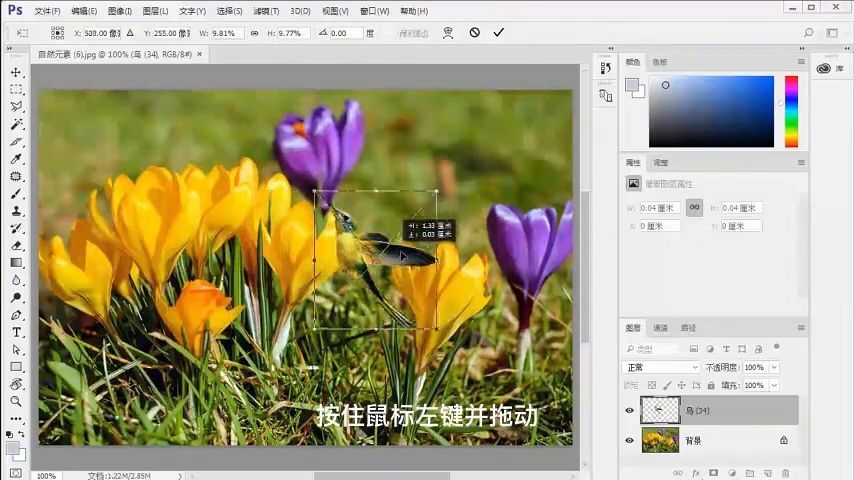Open the 不透明度 opacity dropdown arrow
The width and height of the screenshot is (854, 480).
[774, 368]
